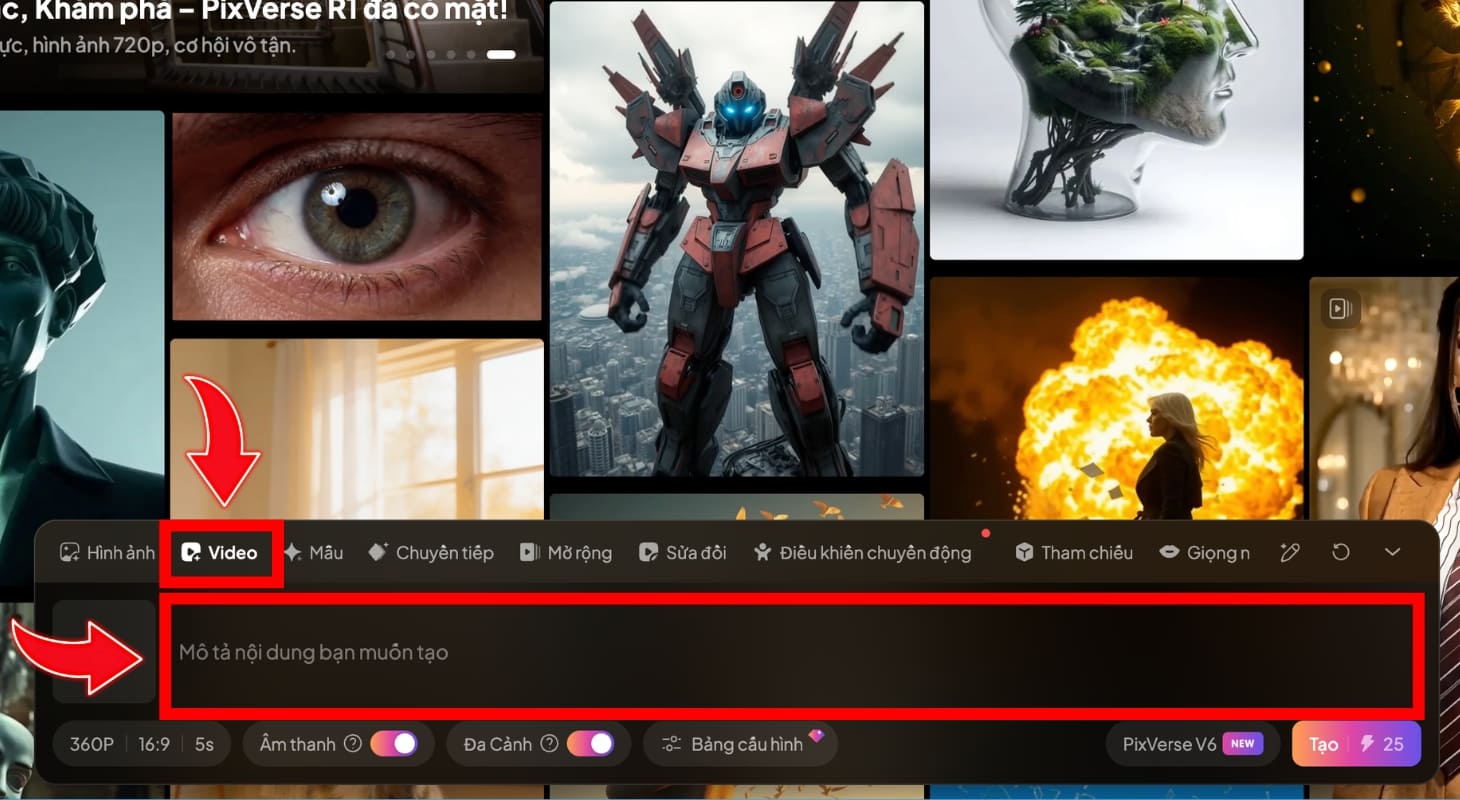Open the Mẫu templates section
Screen dimensions: 1460x800
[315, 552]
